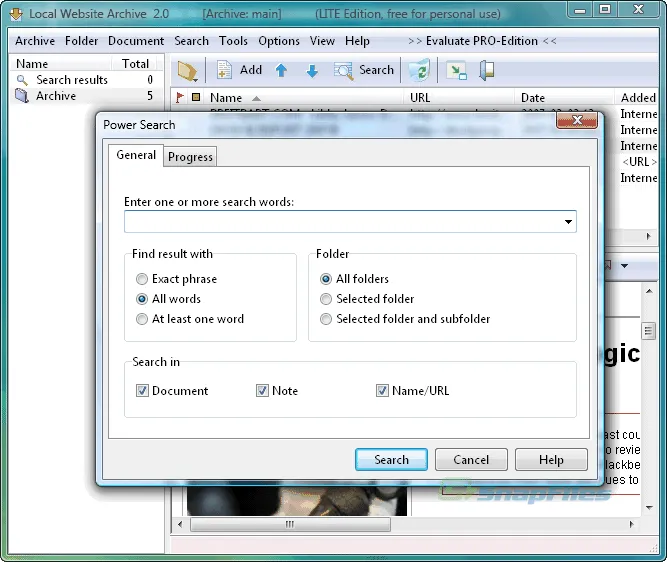The height and width of the screenshot is (562, 667).
Task: Click the application icon in the title bar
Action: click(16, 14)
